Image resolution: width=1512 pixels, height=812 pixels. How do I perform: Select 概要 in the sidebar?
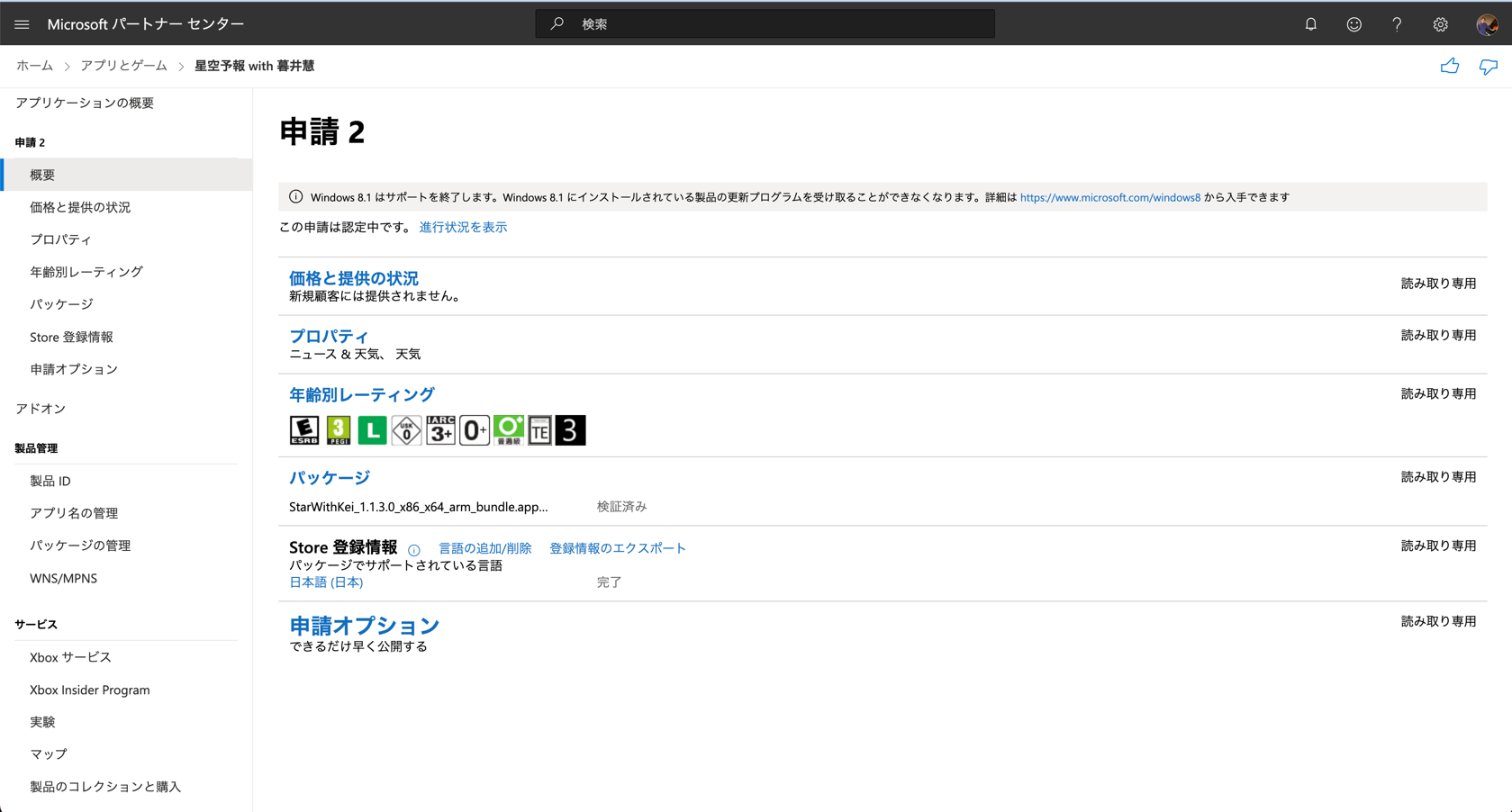(x=42, y=175)
